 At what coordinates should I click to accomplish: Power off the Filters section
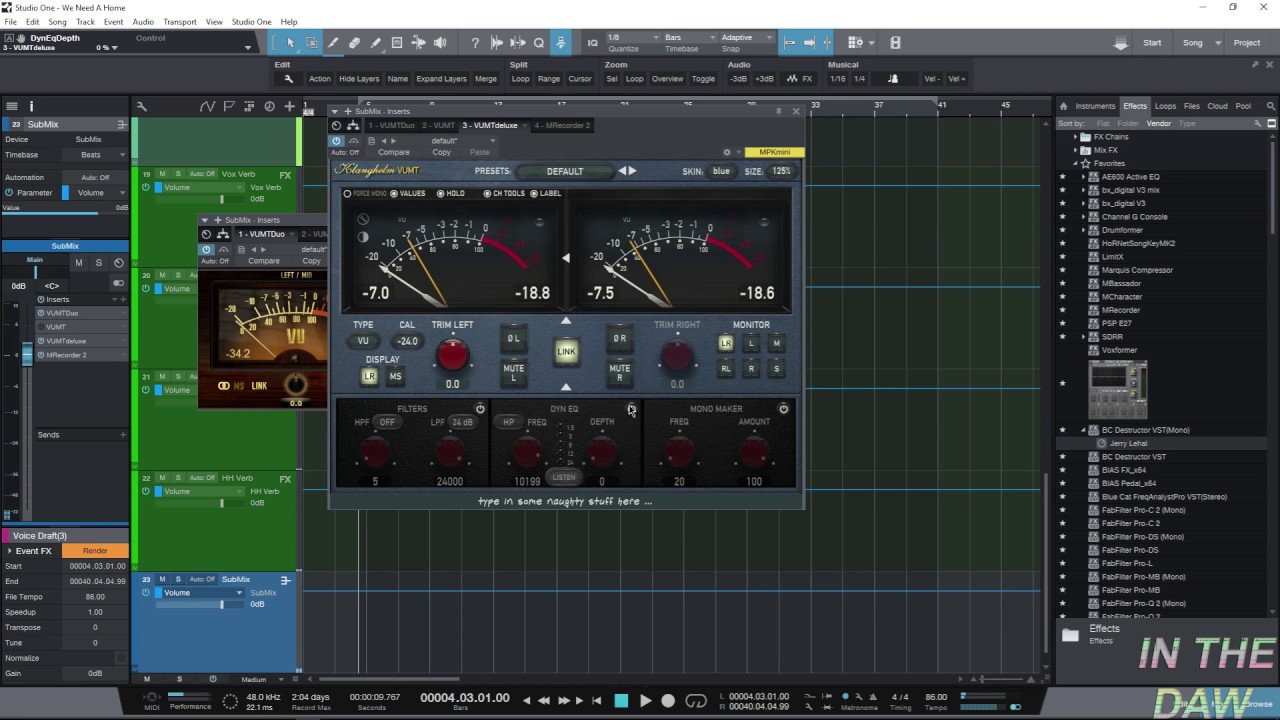(480, 409)
